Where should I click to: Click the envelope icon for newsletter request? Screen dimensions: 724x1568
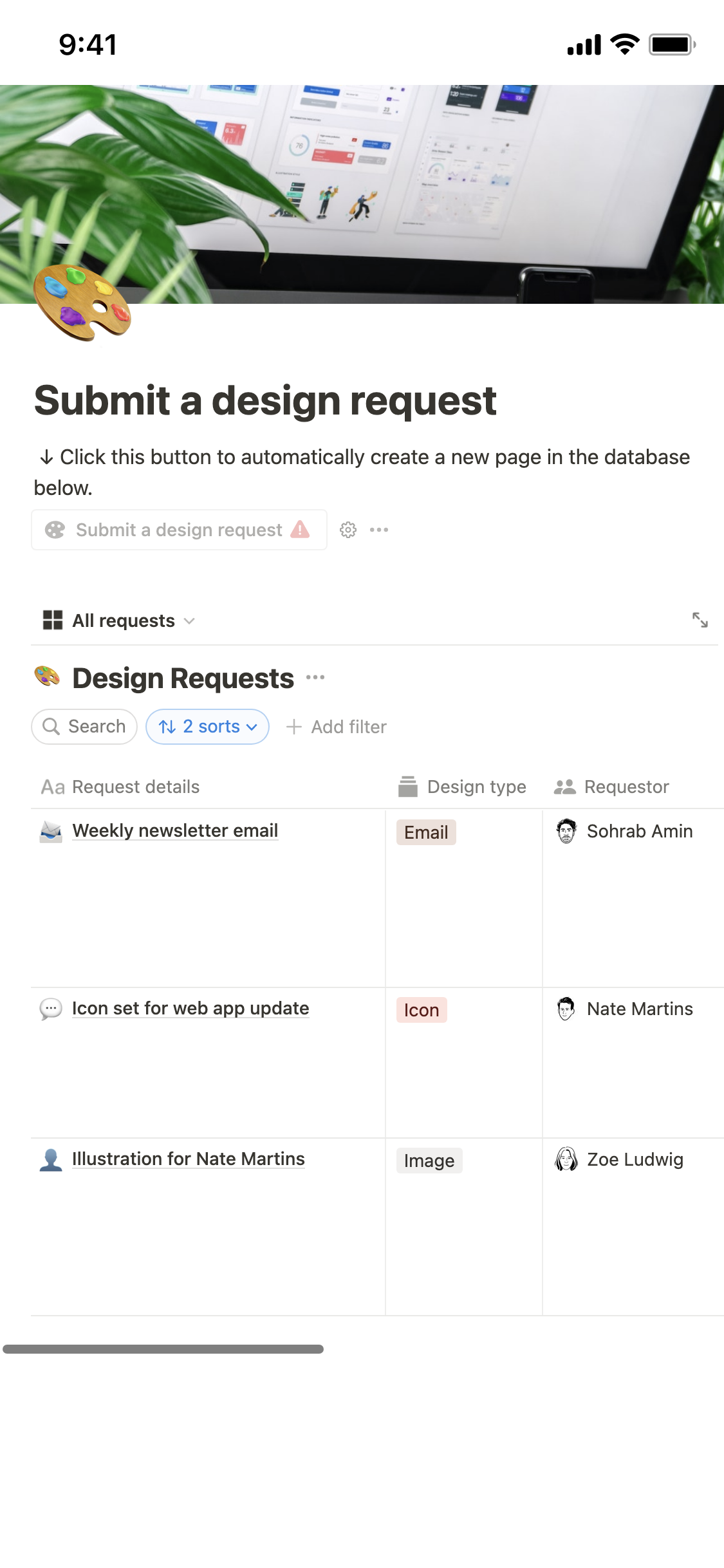(x=51, y=831)
